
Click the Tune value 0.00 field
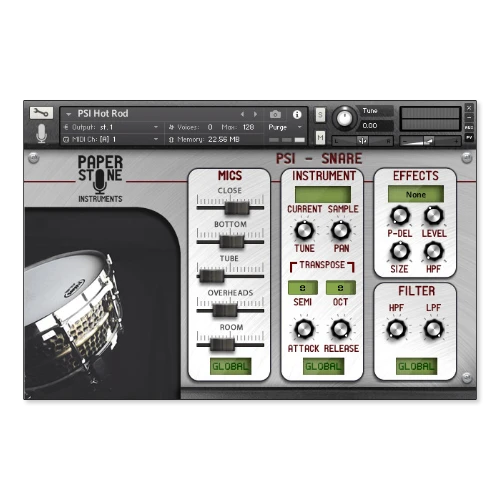tap(376, 126)
